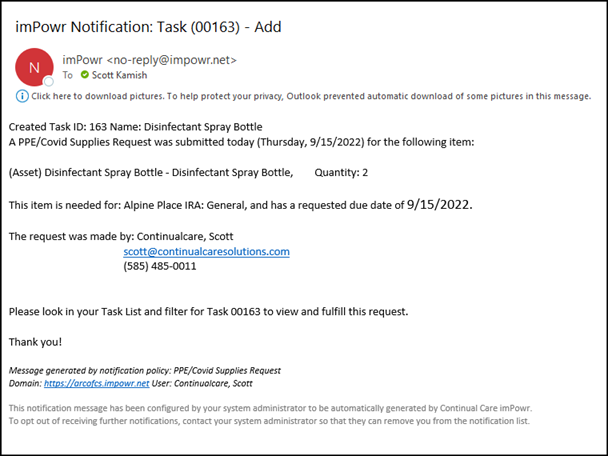Click the red N sender avatar
Screen dimensions: 609x457
34,67
